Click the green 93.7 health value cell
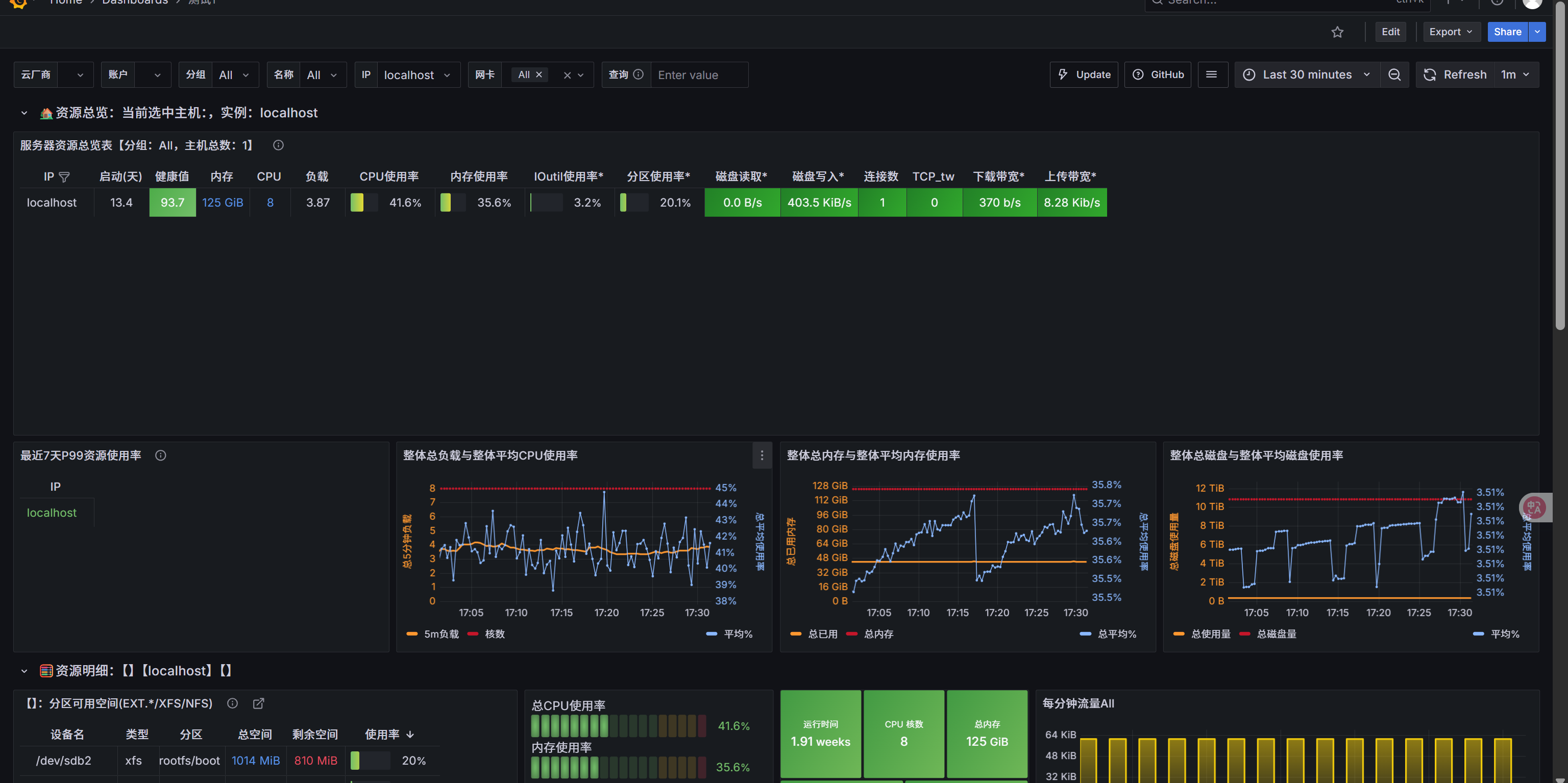 coord(172,203)
